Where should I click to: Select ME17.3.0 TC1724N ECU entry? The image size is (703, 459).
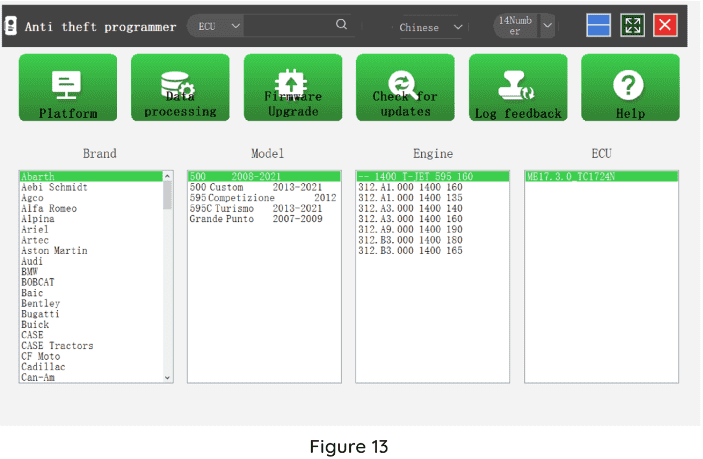click(x=570, y=177)
